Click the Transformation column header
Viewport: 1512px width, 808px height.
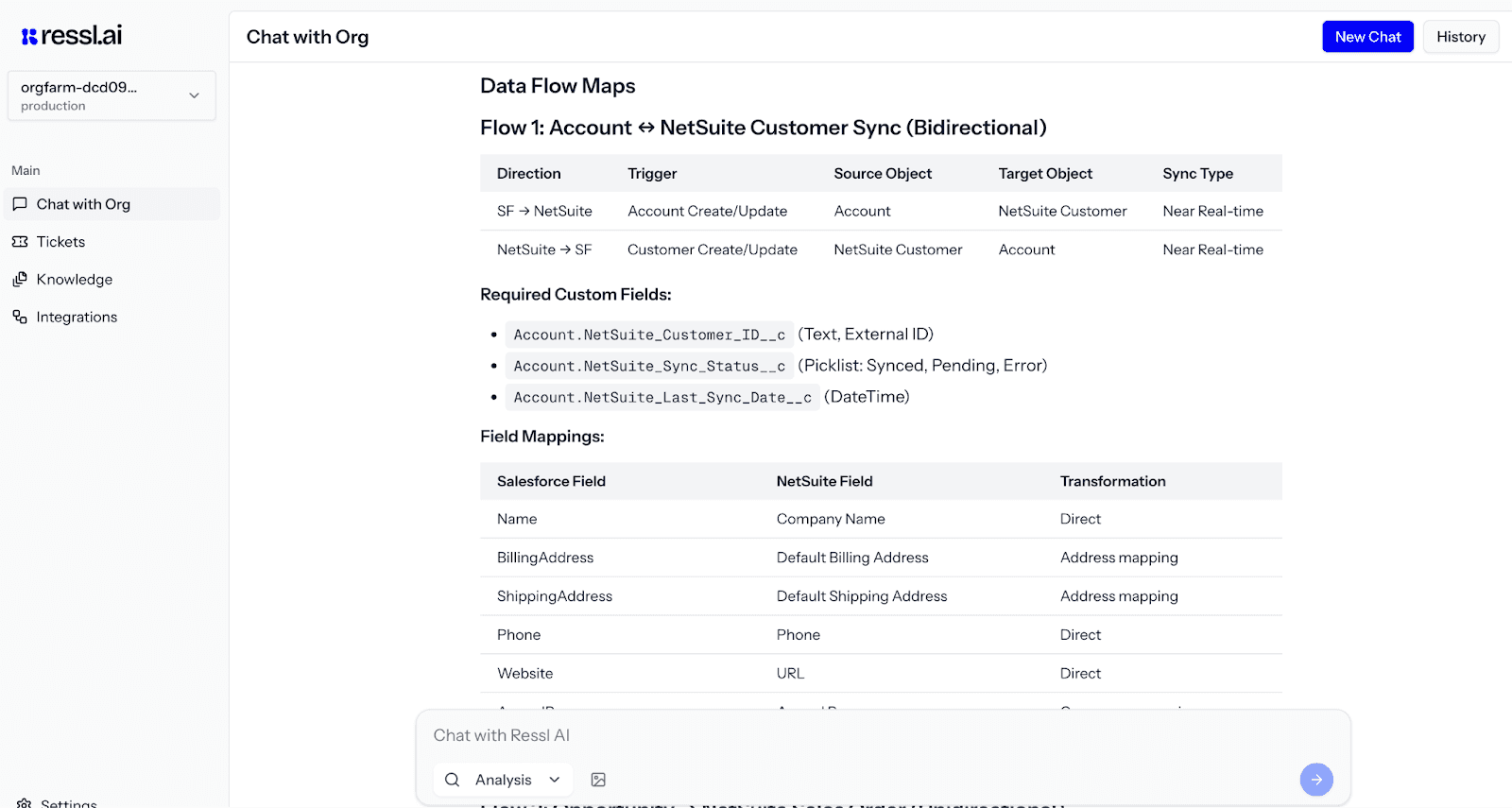point(1113,481)
